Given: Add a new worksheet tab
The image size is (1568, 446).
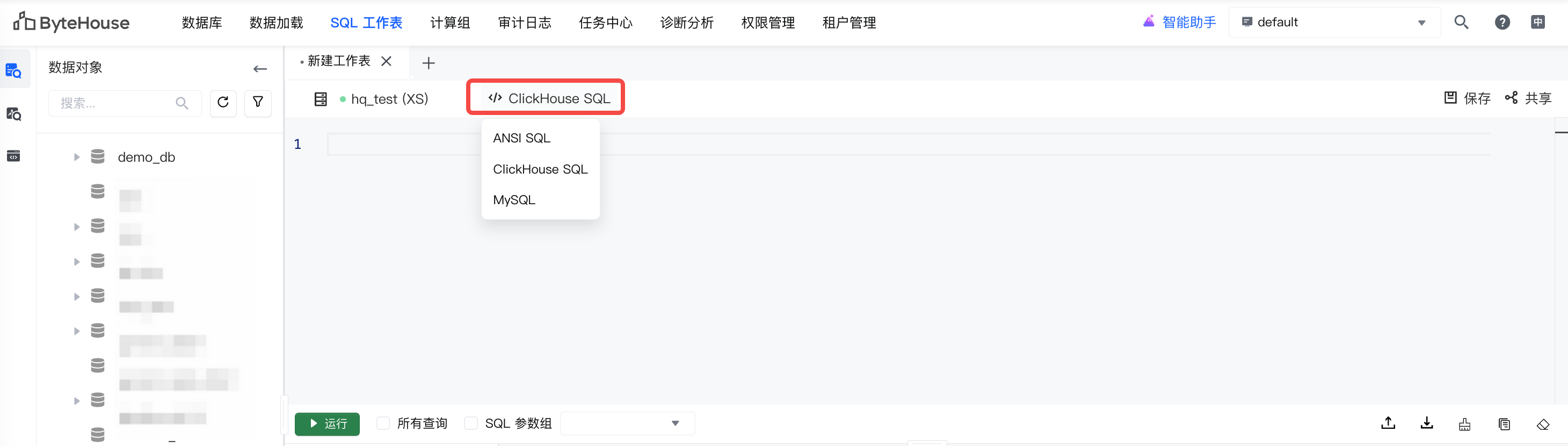Looking at the screenshot, I should click(x=429, y=63).
